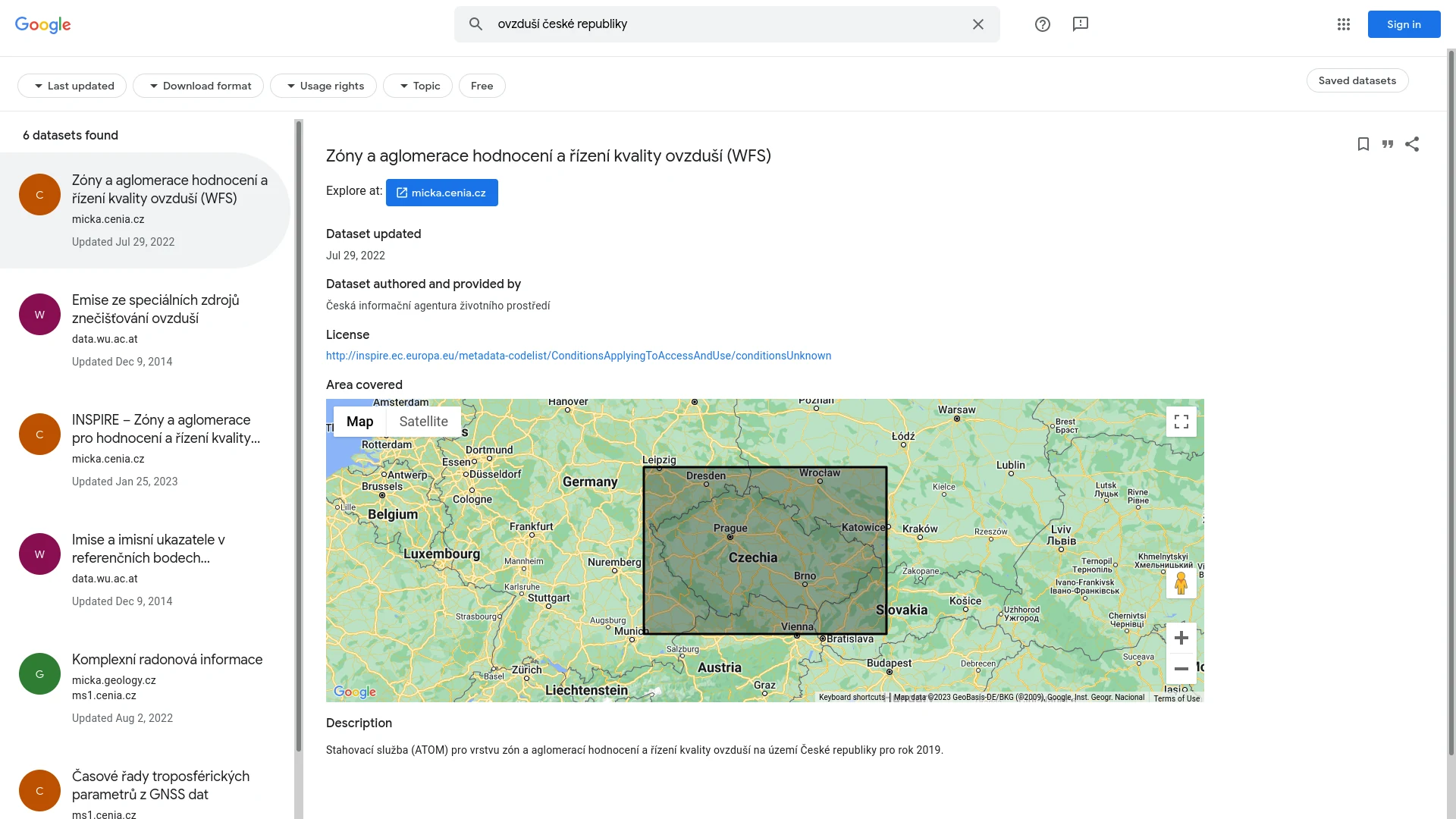This screenshot has width=1456, height=819.
Task: Click the results list scrollbar
Action: point(299,436)
